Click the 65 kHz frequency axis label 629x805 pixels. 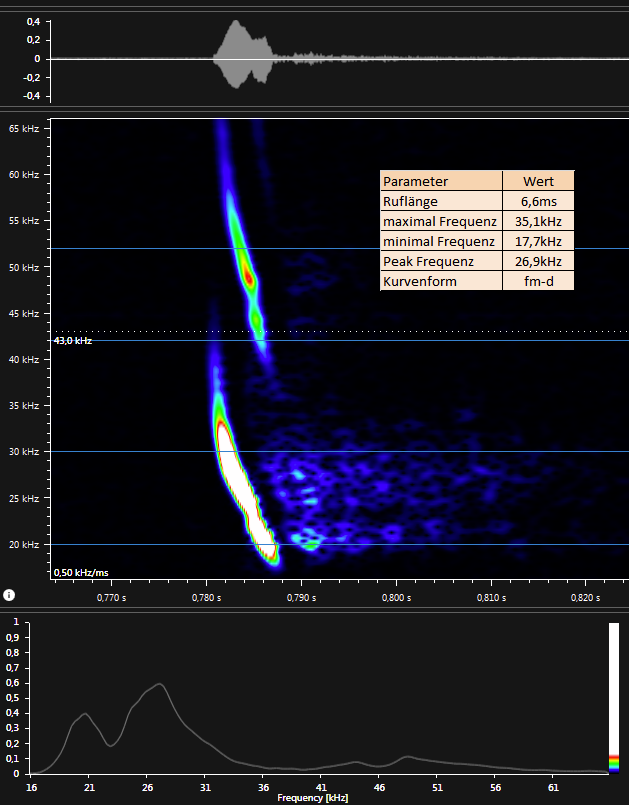coord(24,129)
